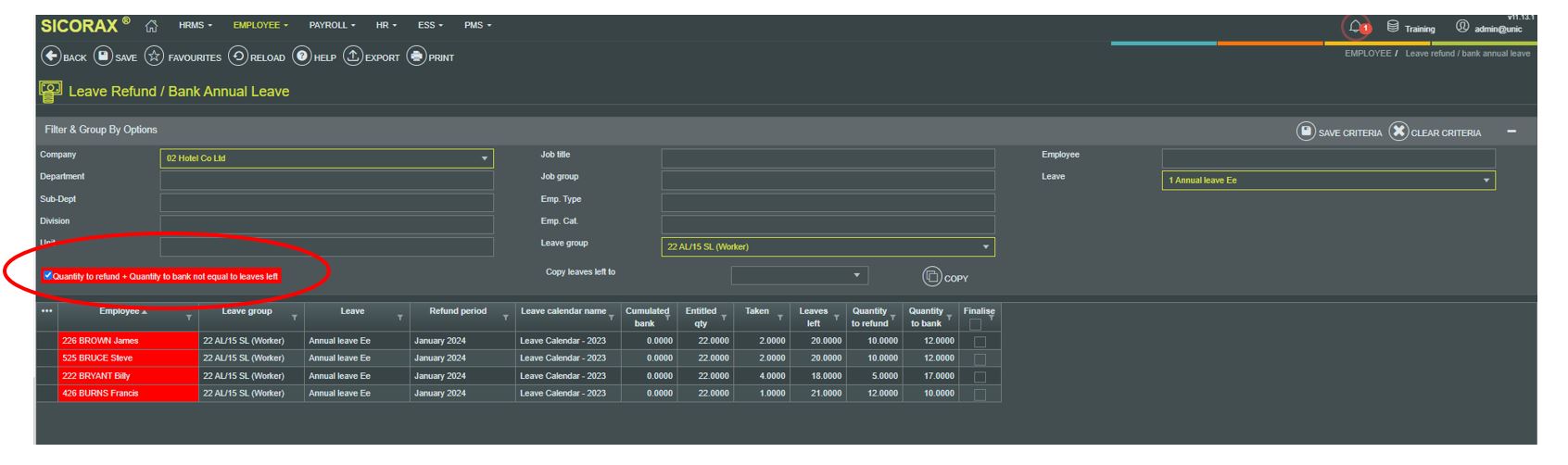Filter the Entitled qty column

coord(724,318)
